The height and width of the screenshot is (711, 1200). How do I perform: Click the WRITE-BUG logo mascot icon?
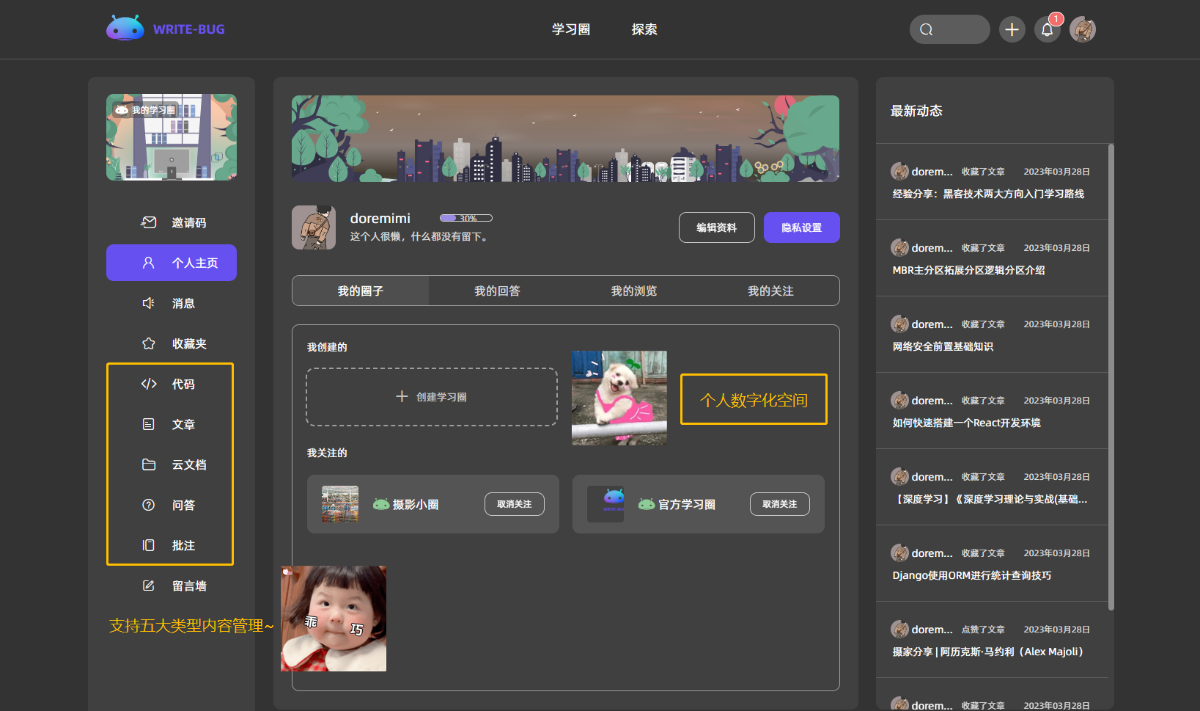pyautogui.click(x=125, y=28)
